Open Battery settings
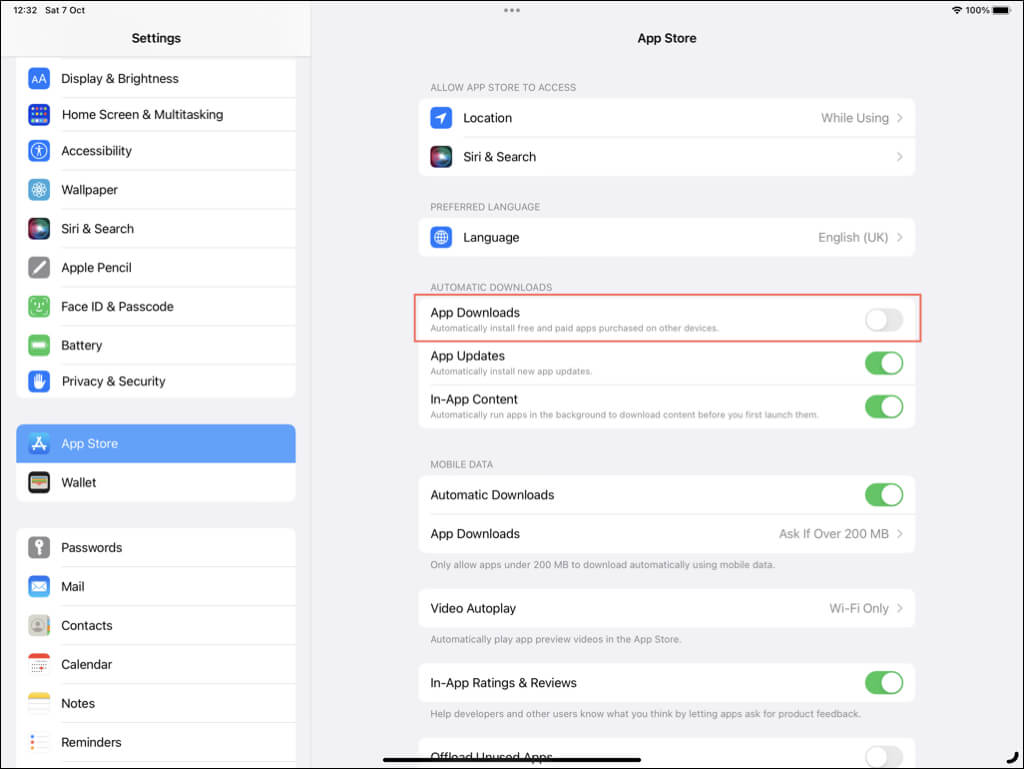 (155, 345)
